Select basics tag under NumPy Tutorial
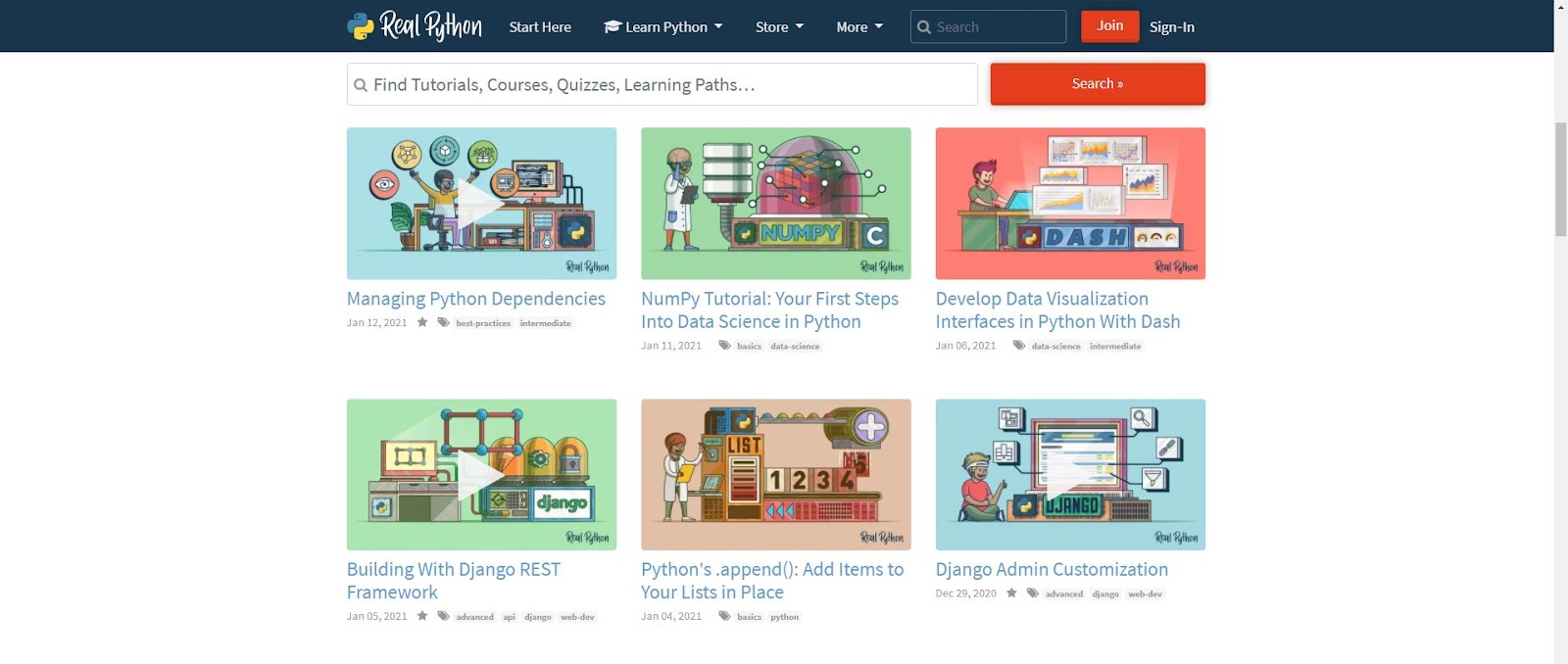1568x664 pixels. click(x=749, y=346)
